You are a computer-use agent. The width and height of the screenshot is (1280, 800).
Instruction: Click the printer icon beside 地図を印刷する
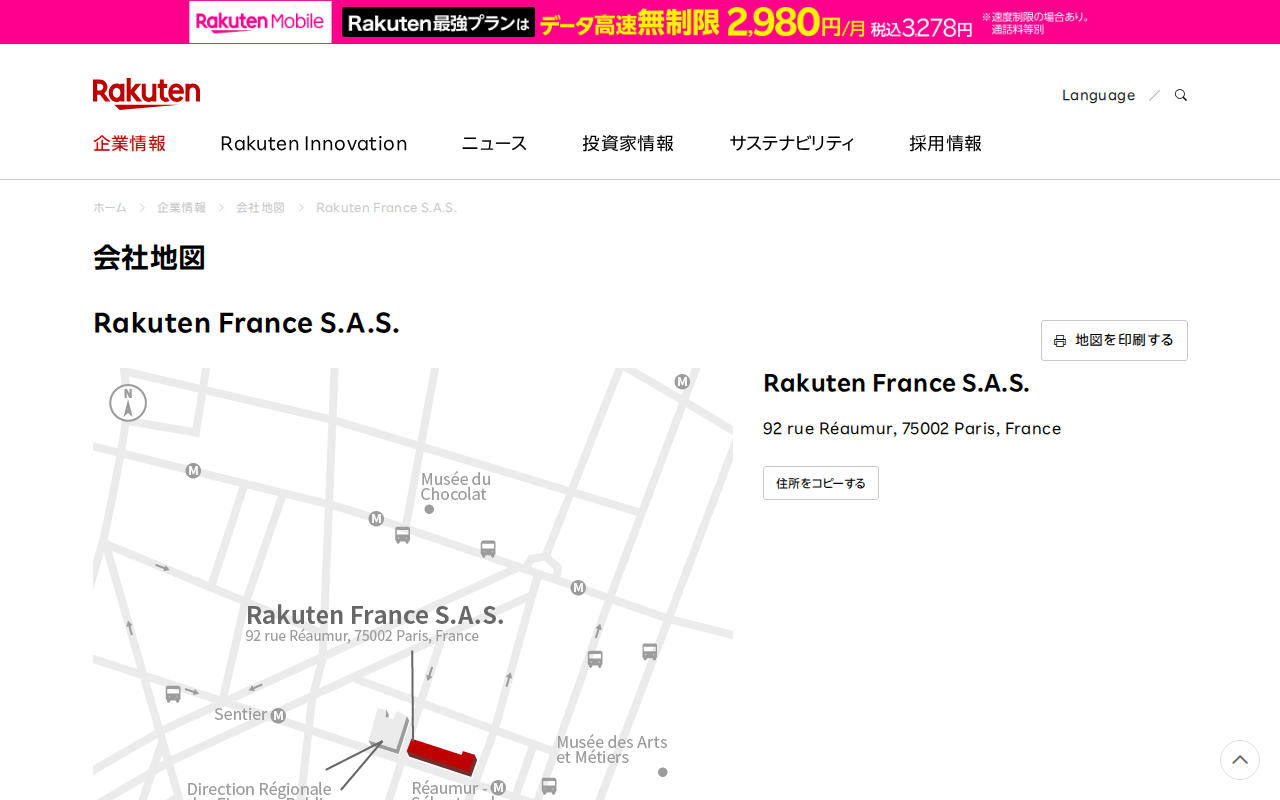[1060, 339]
